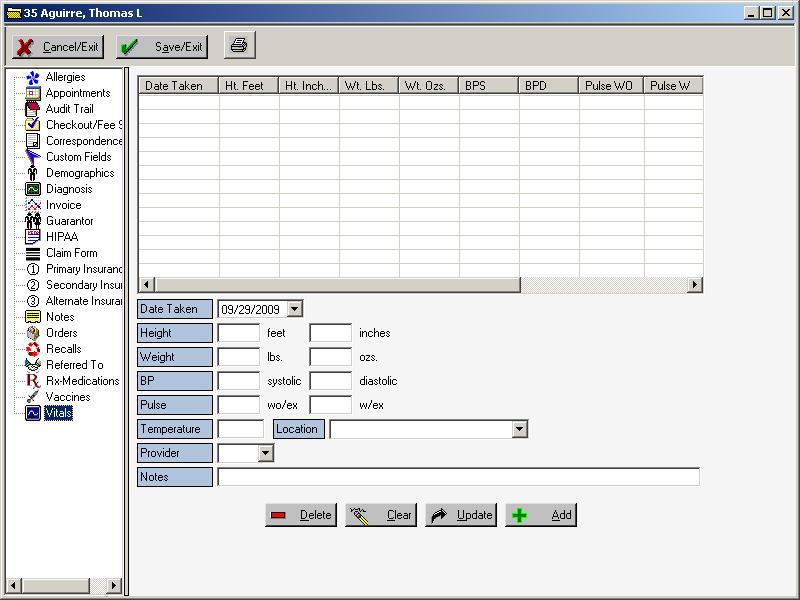Open the Date Taken dropdown arrow

point(294,310)
